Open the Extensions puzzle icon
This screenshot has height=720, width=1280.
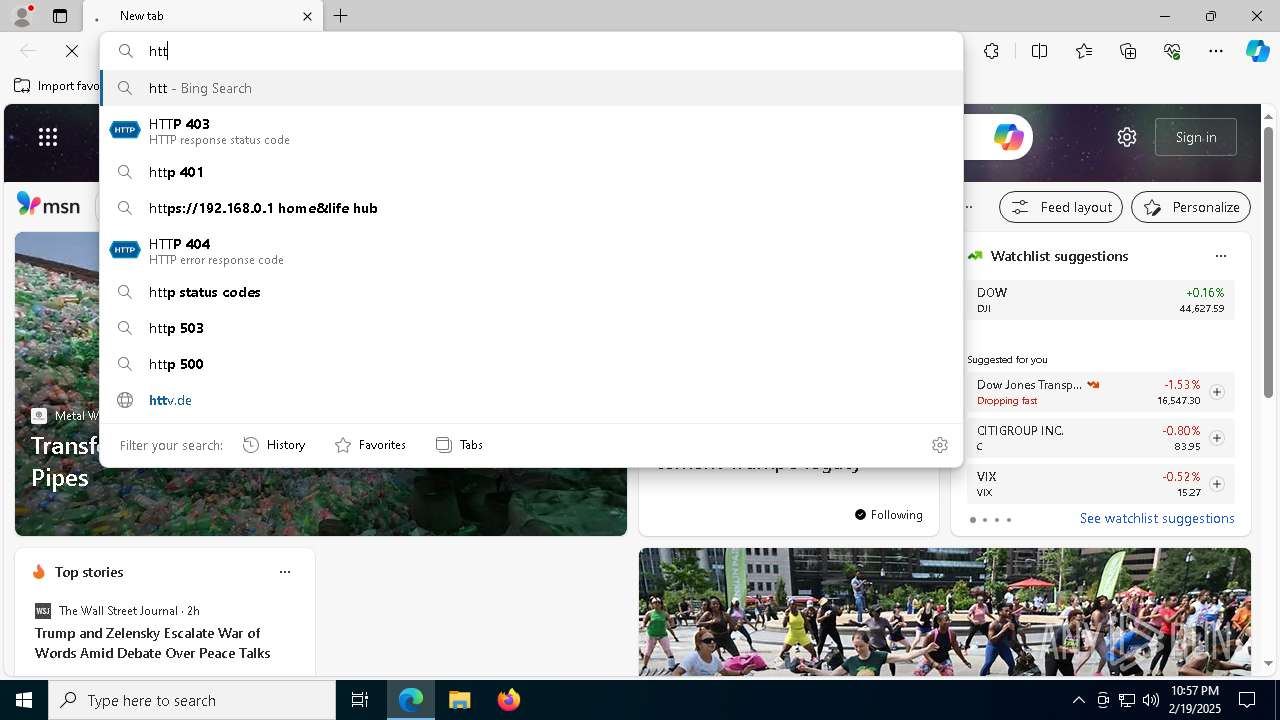click(x=991, y=51)
